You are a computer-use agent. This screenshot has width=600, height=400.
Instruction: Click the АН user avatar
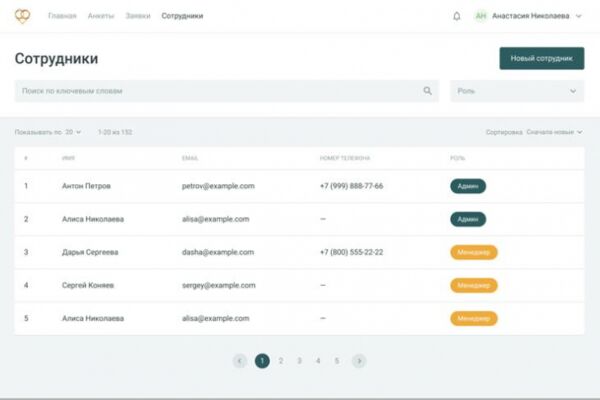[481, 16]
